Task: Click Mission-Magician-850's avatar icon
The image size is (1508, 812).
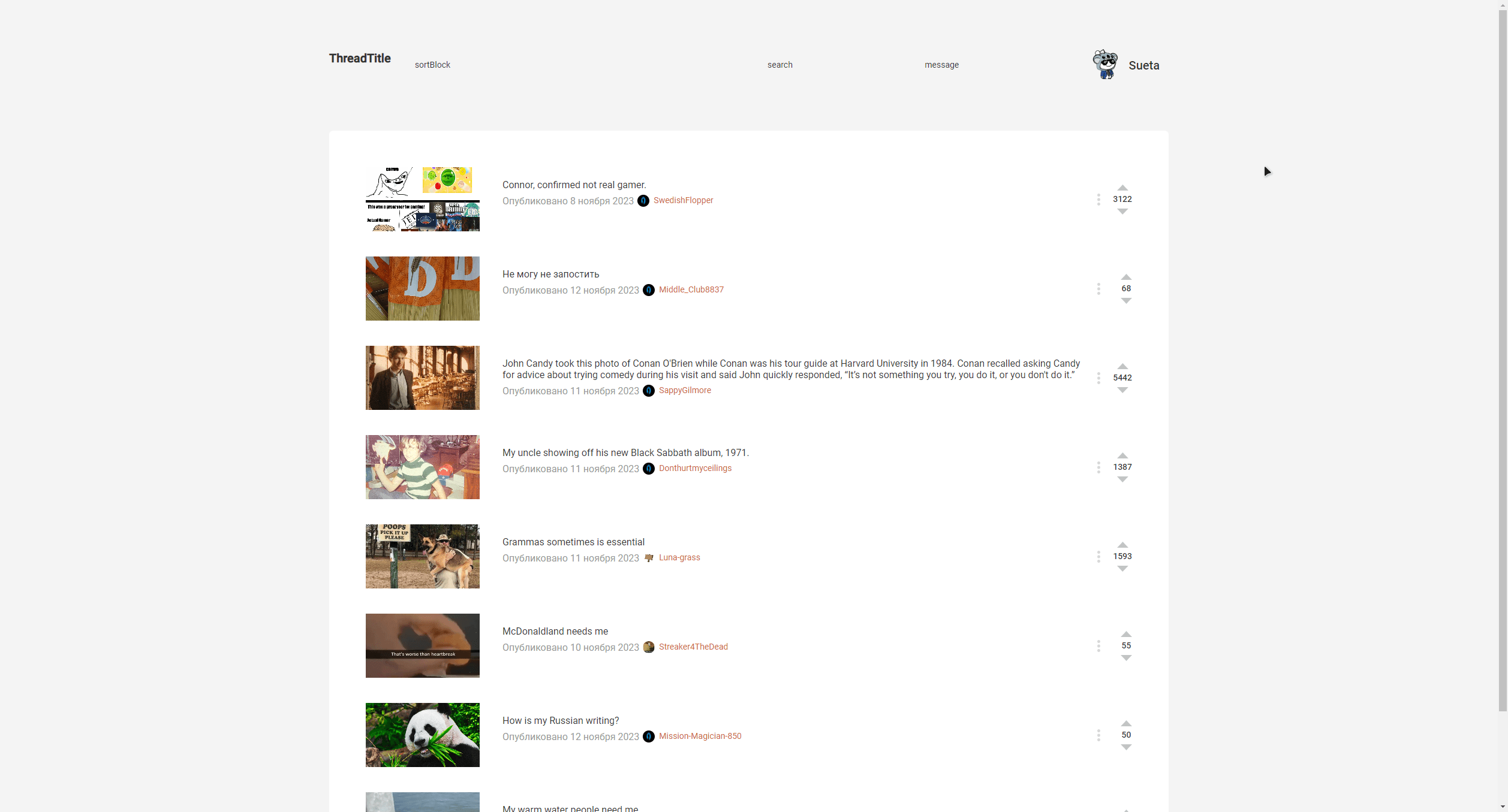Action: pyautogui.click(x=649, y=736)
